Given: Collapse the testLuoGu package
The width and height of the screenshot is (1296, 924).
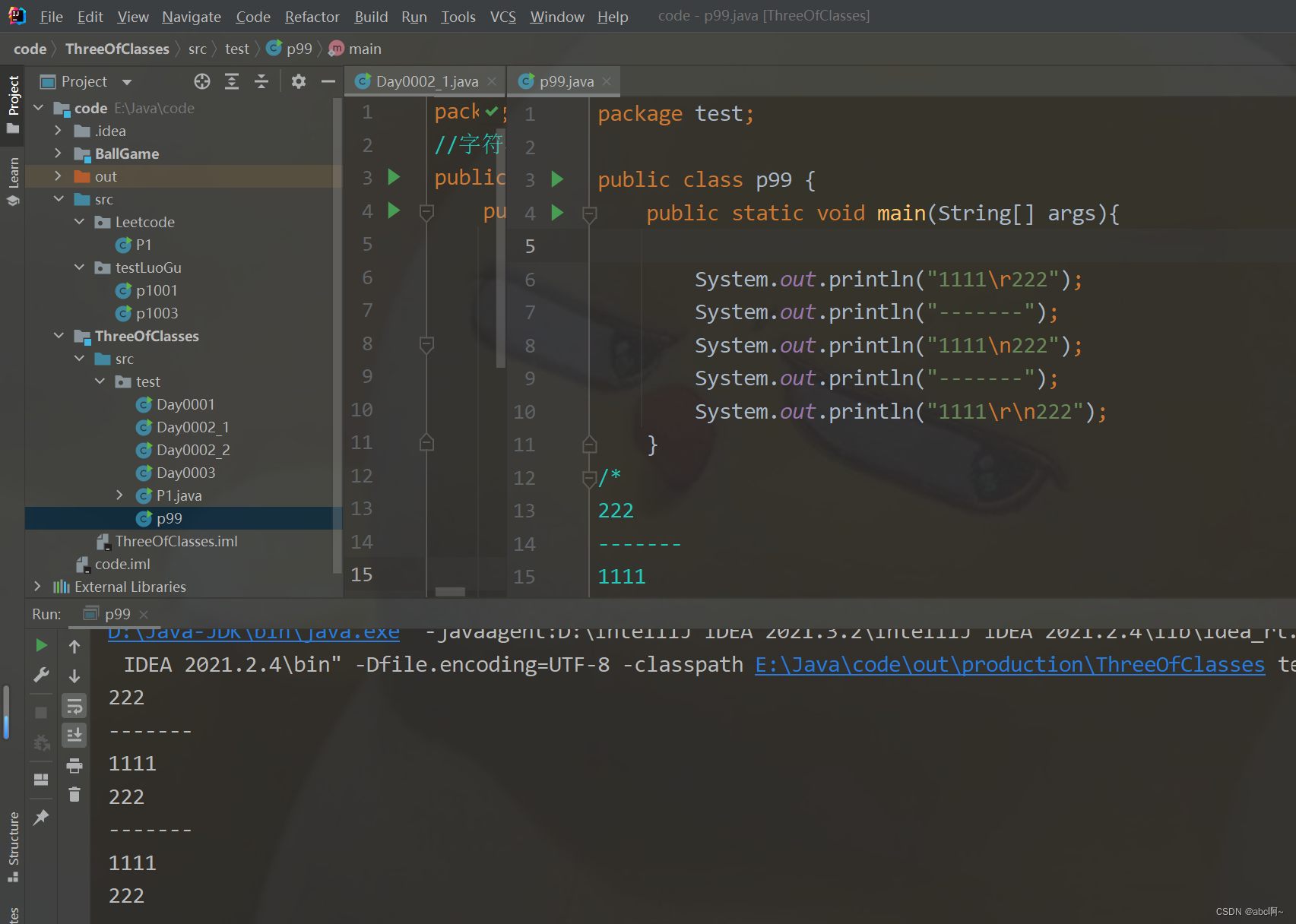Looking at the screenshot, I should tap(80, 267).
